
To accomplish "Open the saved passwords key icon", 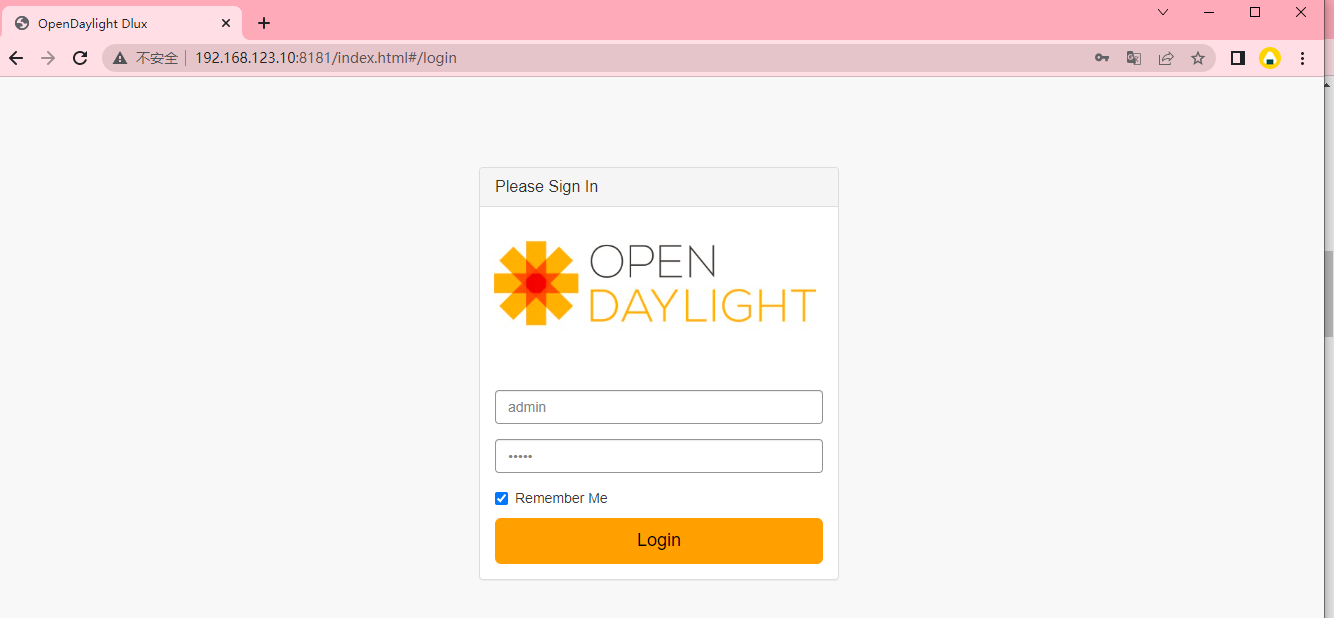I will tap(1102, 58).
